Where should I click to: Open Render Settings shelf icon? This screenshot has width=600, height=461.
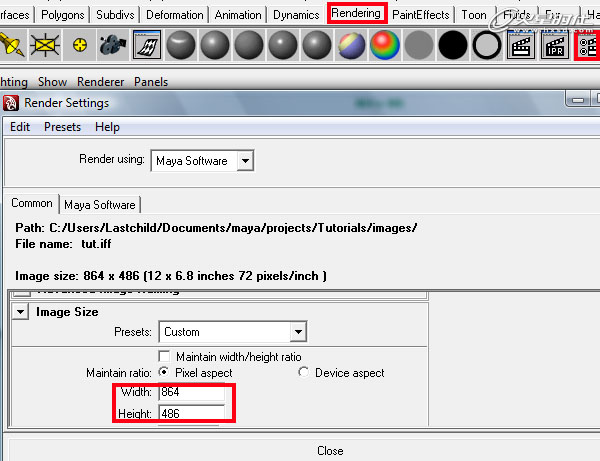(x=588, y=45)
